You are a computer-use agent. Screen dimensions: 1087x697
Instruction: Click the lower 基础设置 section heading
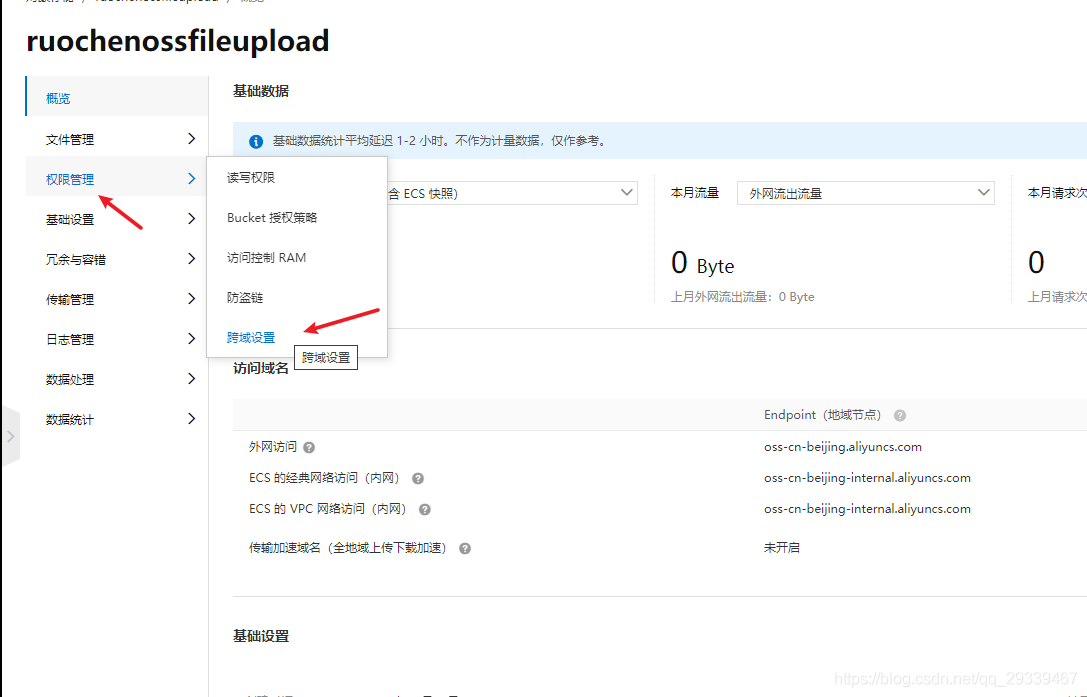coord(261,636)
